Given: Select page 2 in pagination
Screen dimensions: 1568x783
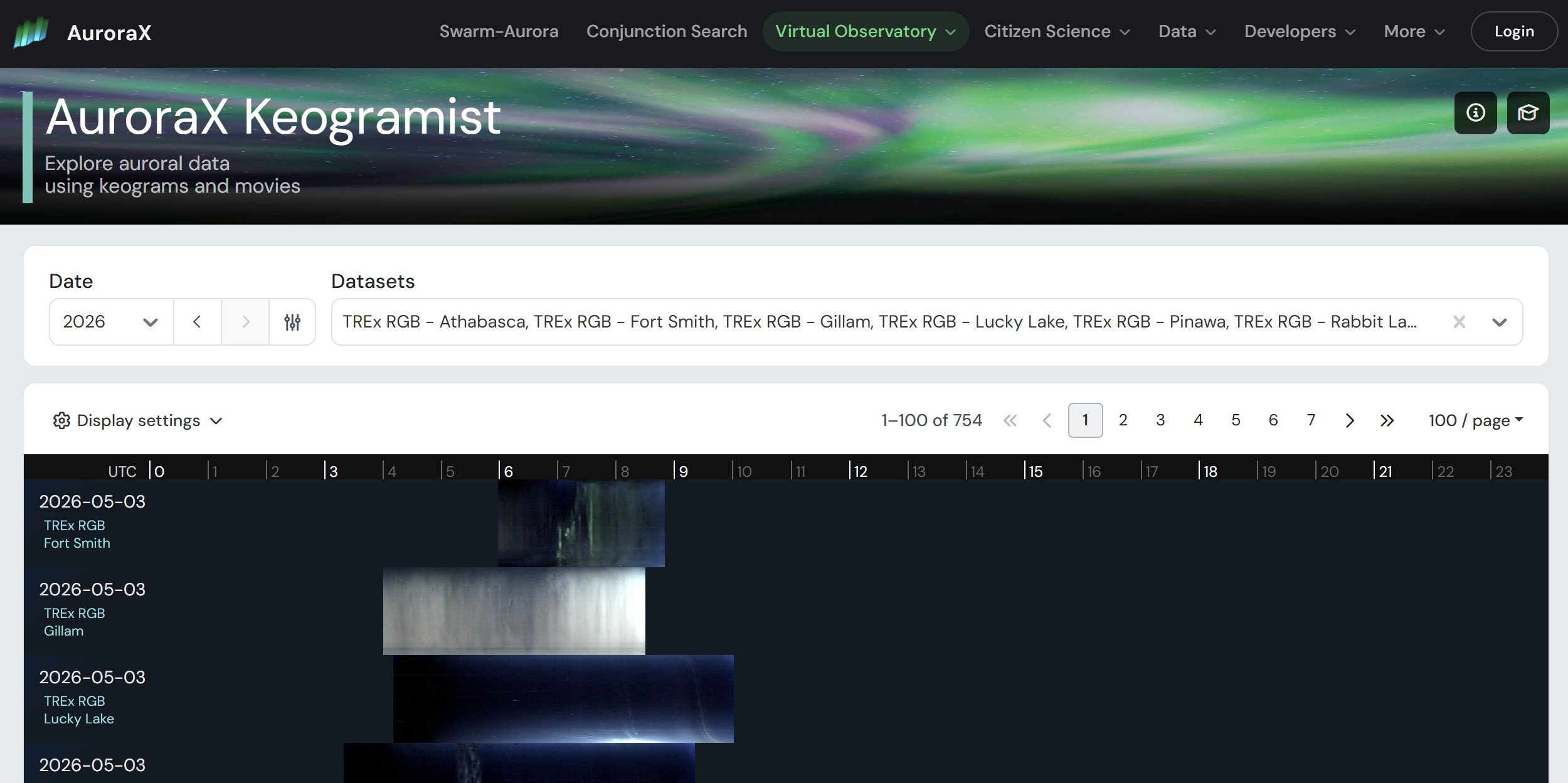Looking at the screenshot, I should (1123, 420).
